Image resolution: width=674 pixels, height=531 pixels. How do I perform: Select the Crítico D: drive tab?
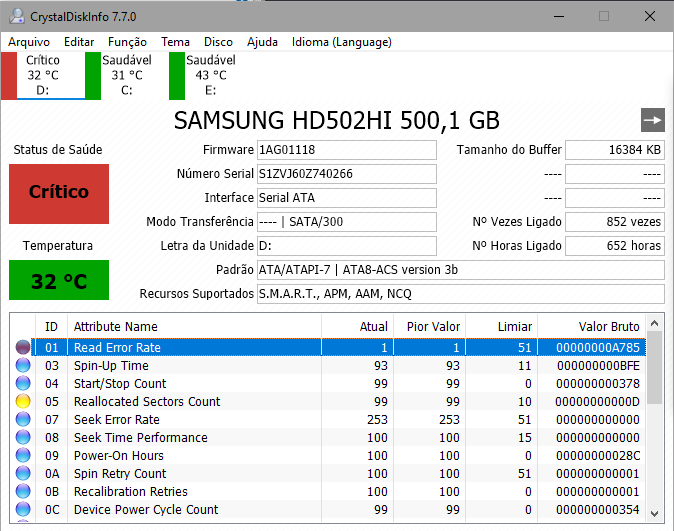click(43, 76)
